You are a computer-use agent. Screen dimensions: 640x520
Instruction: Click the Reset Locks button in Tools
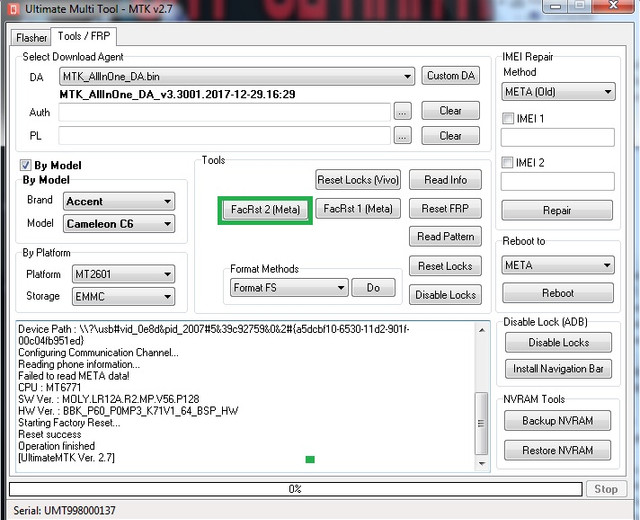point(445,266)
